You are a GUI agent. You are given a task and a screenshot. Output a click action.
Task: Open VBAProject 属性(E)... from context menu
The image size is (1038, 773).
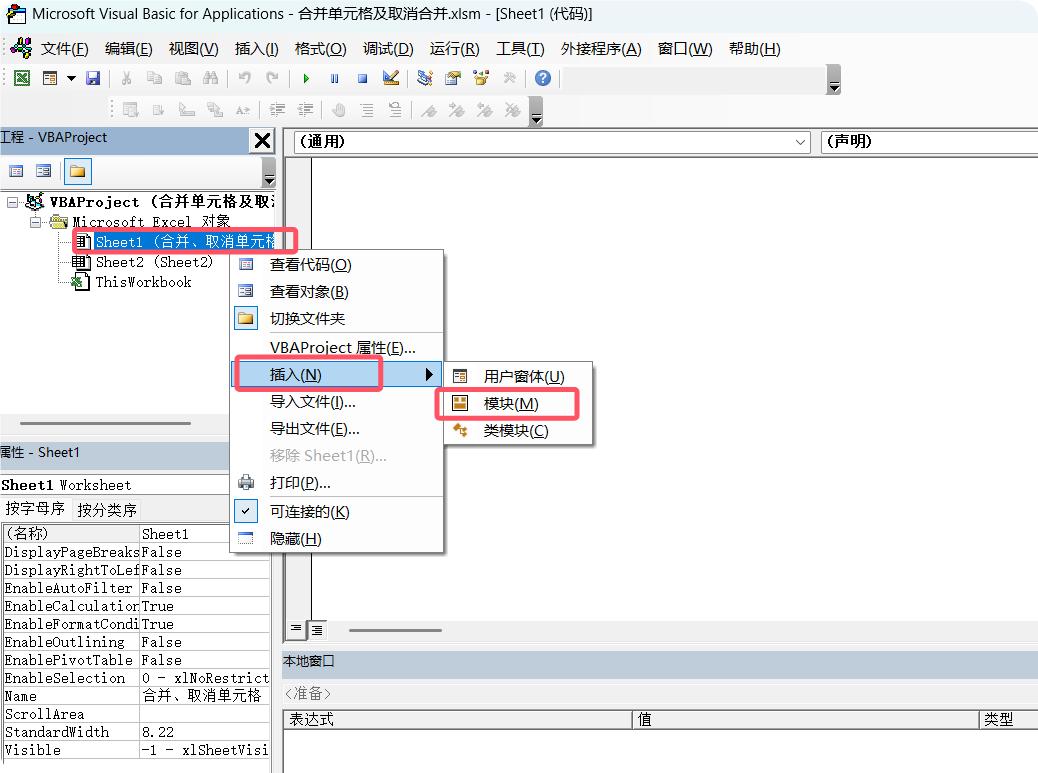pyautogui.click(x=336, y=347)
